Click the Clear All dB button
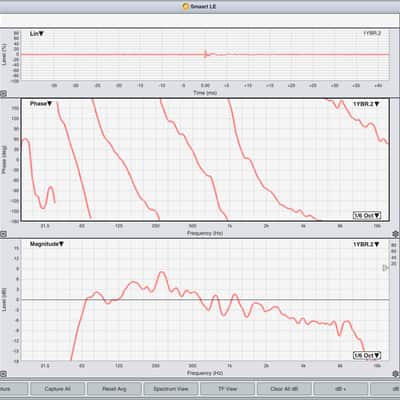The image size is (400, 400). 284,389
